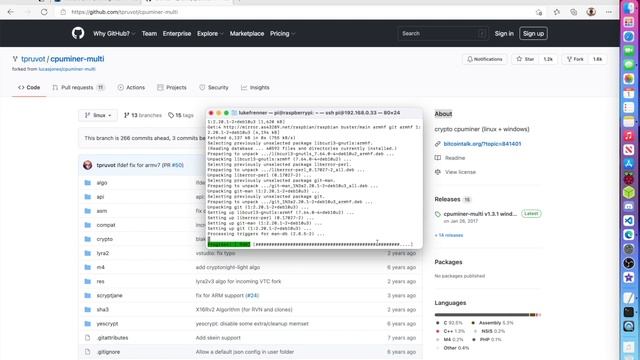The image size is (640, 360).
Task: Open Raspberry Pi Imager in the dock
Action: (629, 178)
